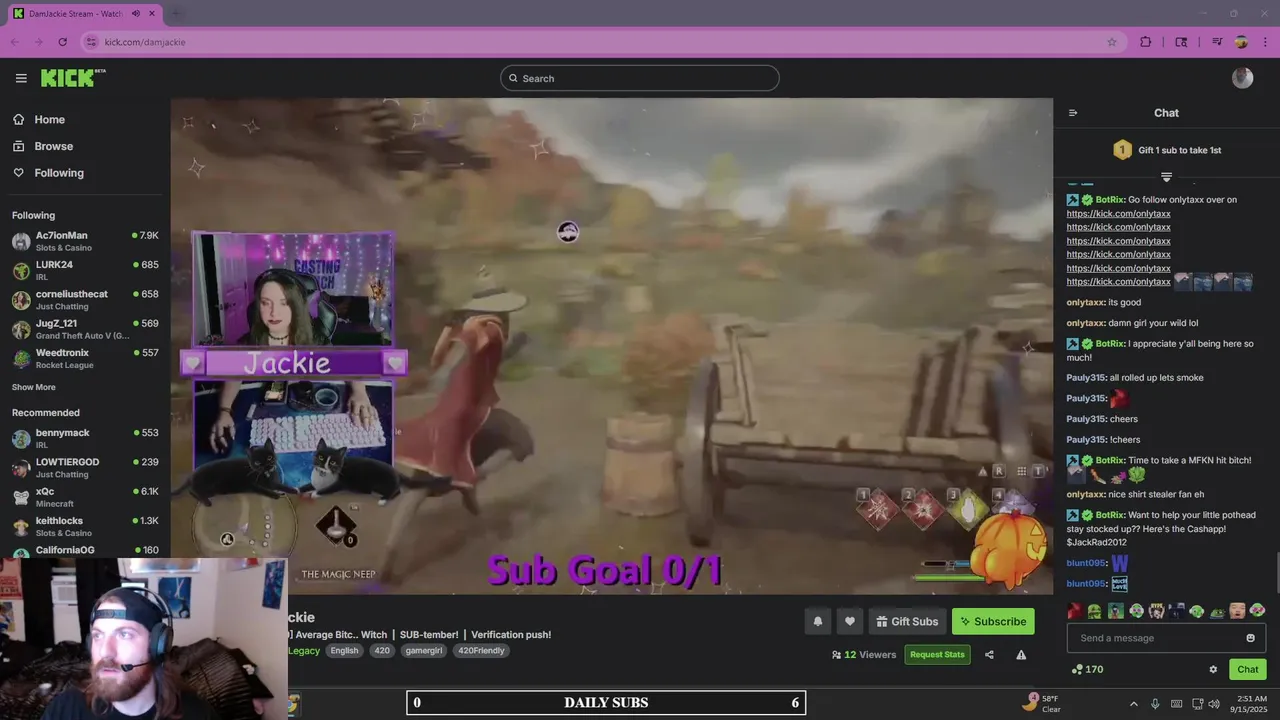Image resolution: width=1280 pixels, height=720 pixels.
Task: Open JugZ_121's channel
Action: tap(85, 329)
